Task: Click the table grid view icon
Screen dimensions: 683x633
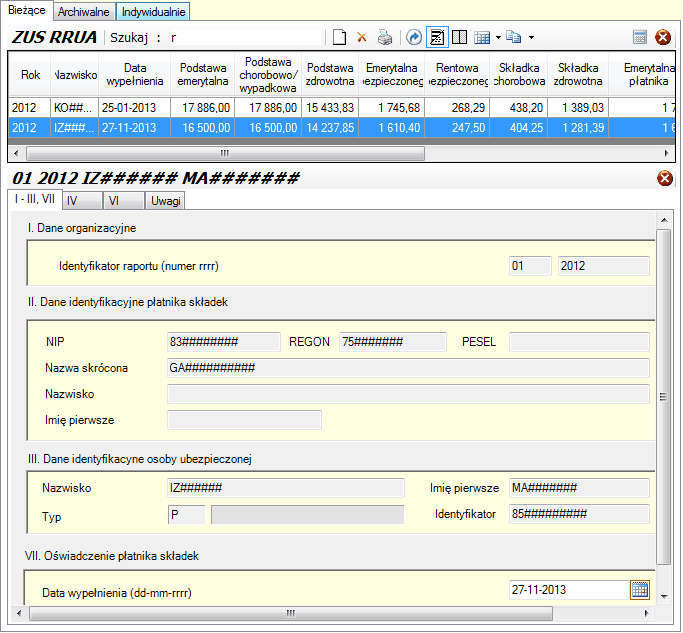Action: point(482,37)
